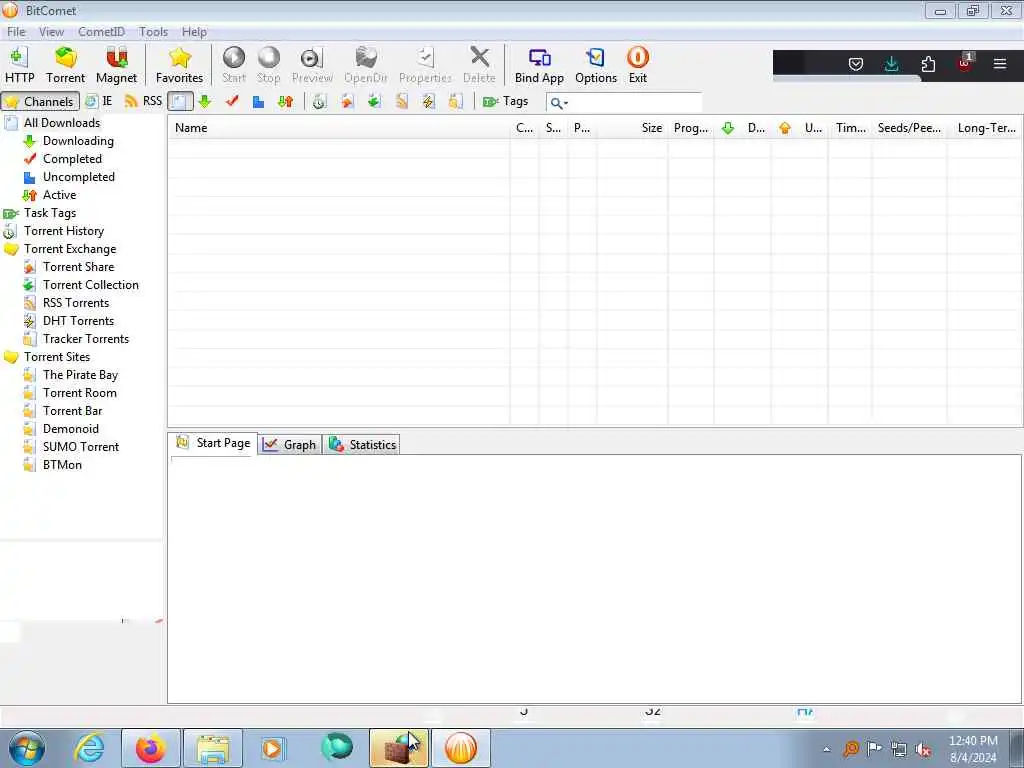
Task: Sort by the Seeds/Peers column header
Action: tap(909, 128)
